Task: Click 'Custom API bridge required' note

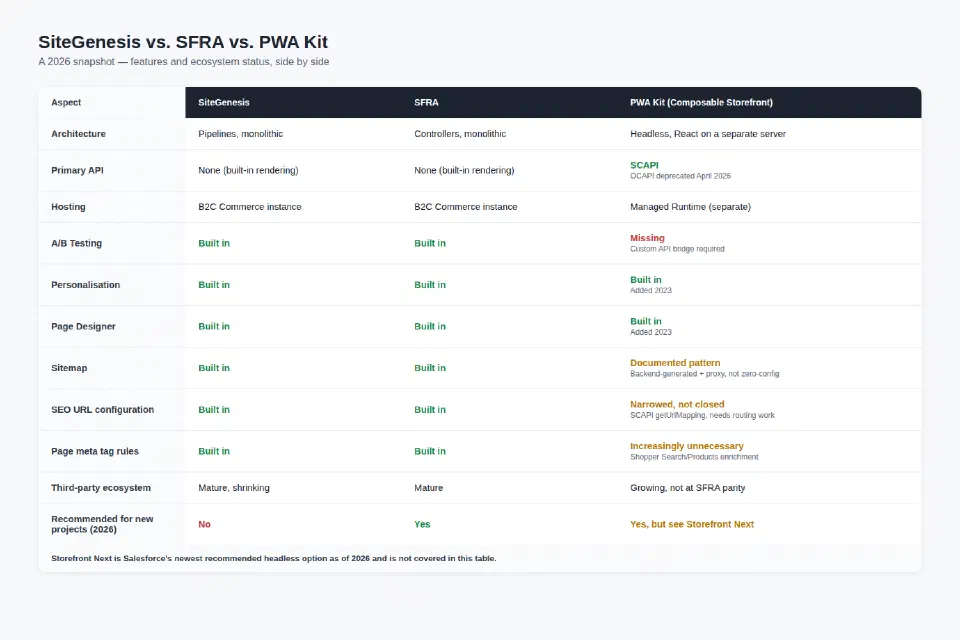Action: (677, 249)
